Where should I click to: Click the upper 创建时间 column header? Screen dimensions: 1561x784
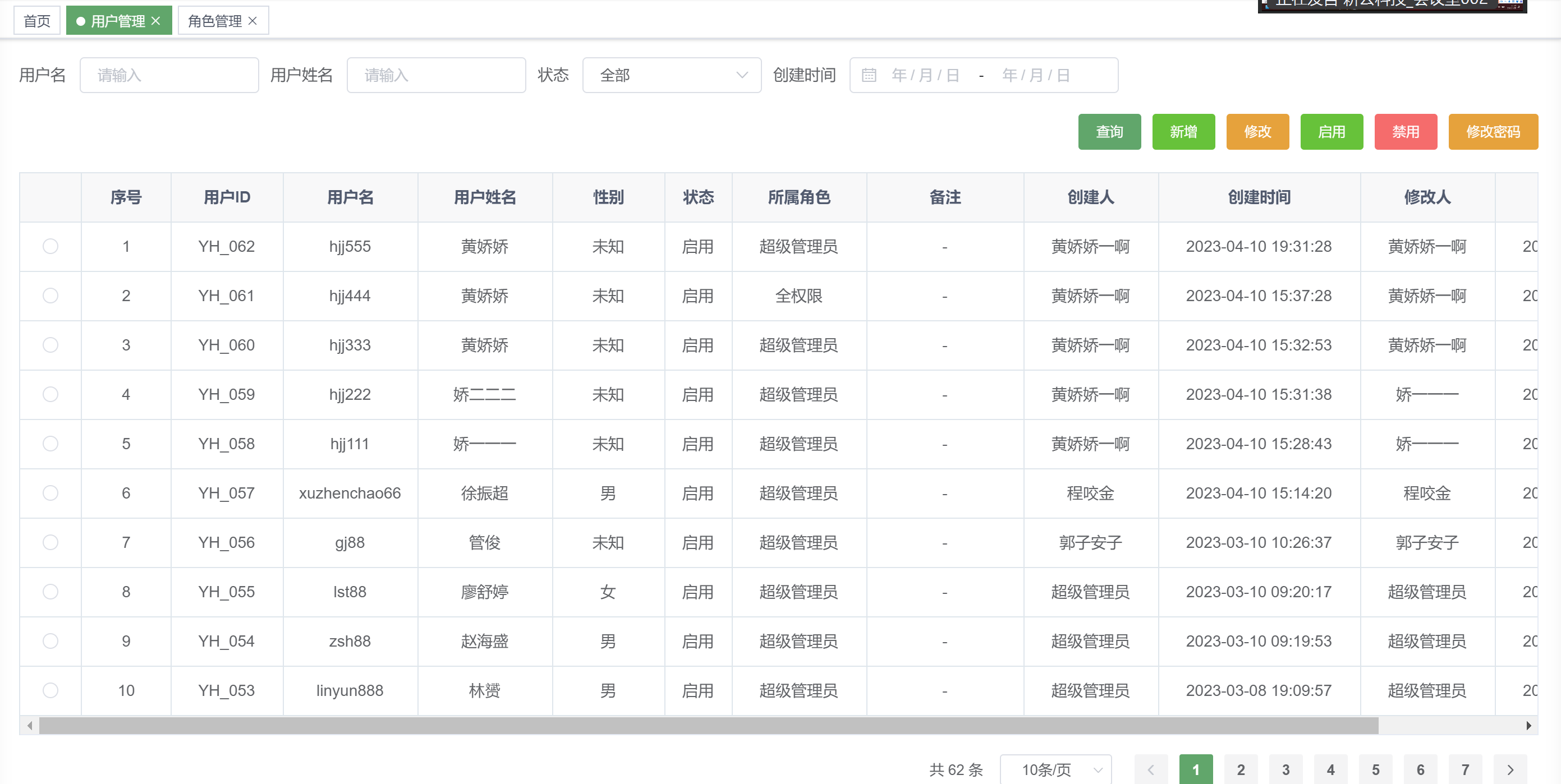(x=1259, y=197)
